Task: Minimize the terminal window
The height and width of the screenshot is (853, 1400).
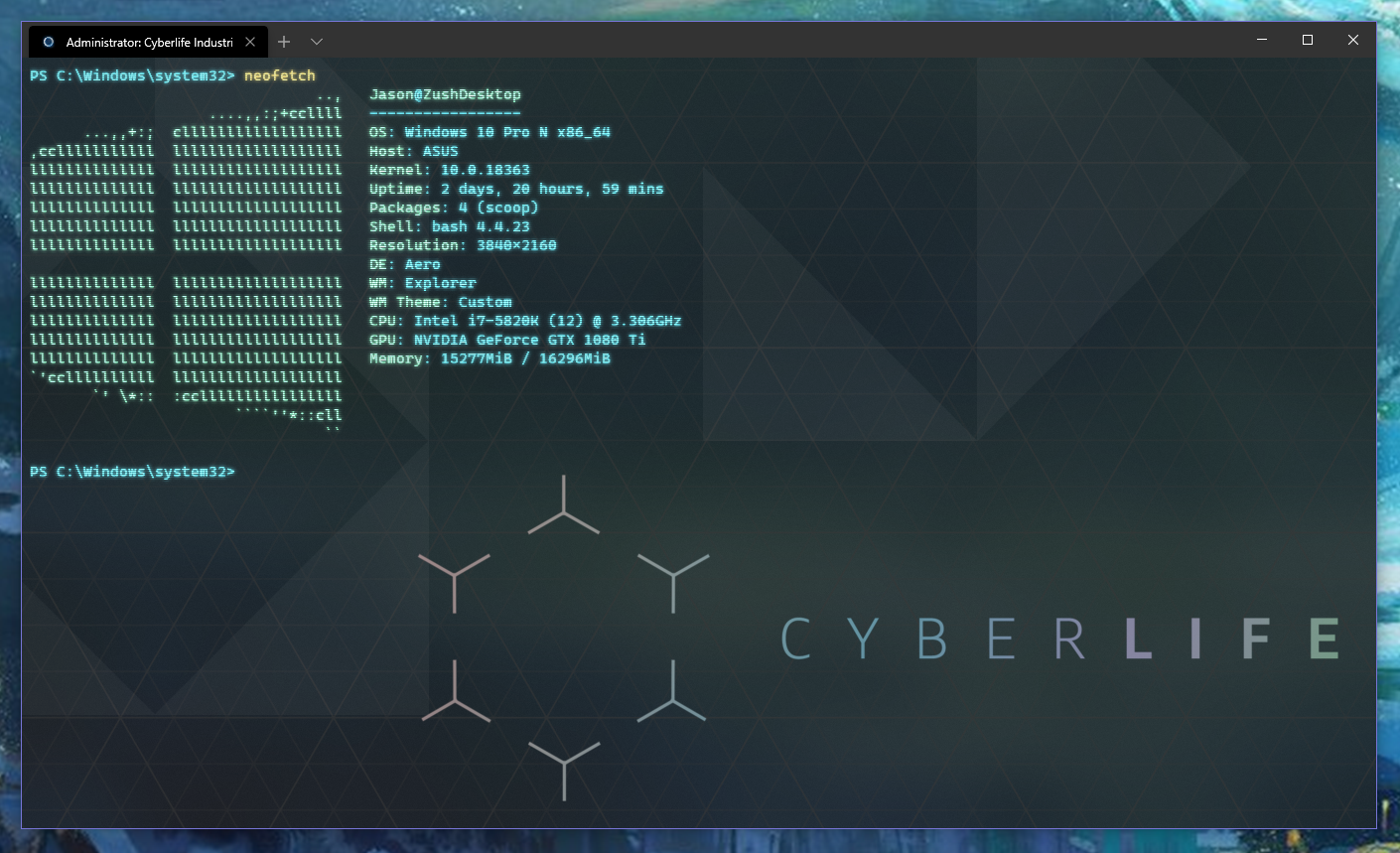Action: pos(1262,40)
